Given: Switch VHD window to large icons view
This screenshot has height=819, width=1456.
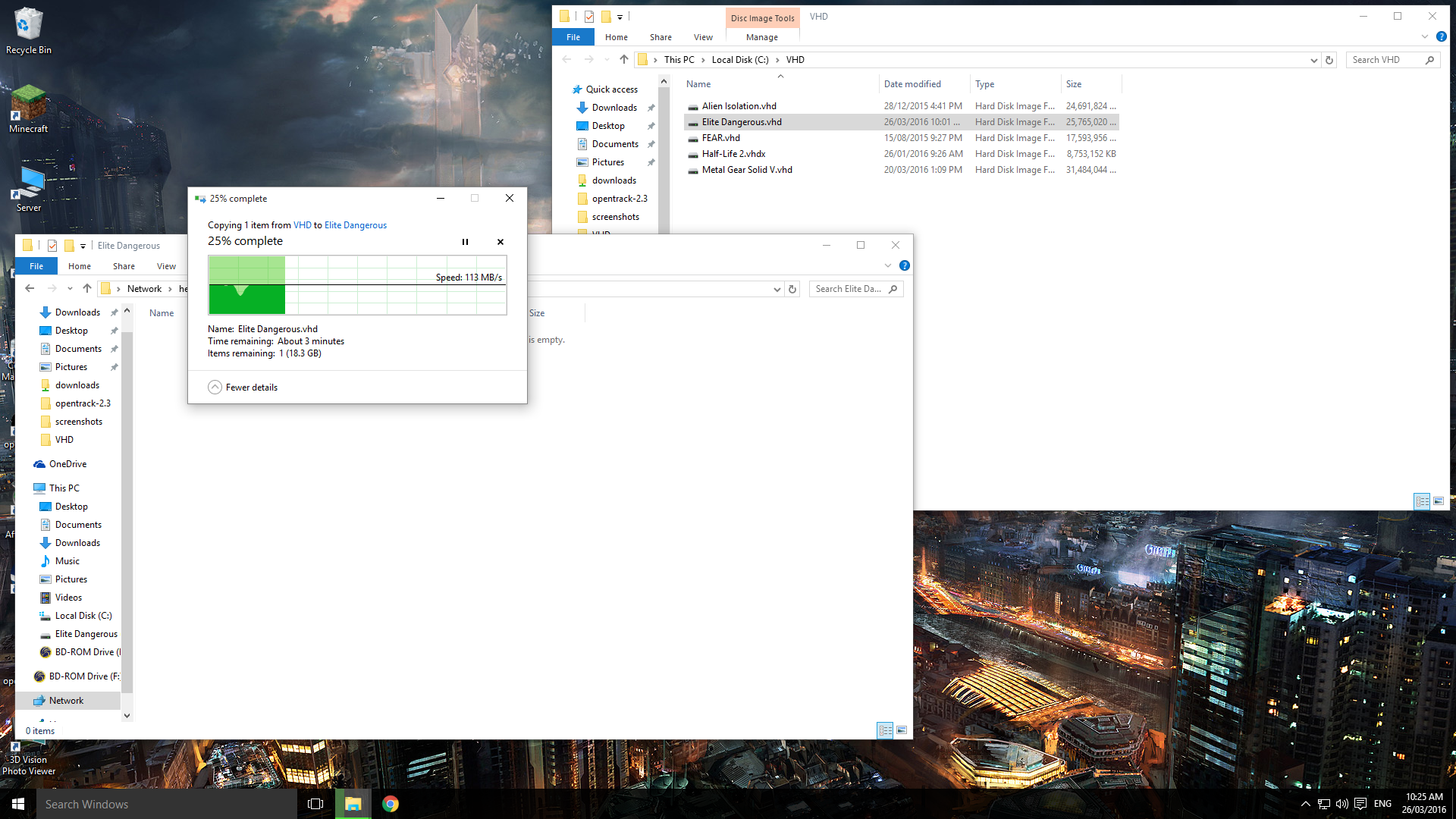Looking at the screenshot, I should [x=1439, y=501].
